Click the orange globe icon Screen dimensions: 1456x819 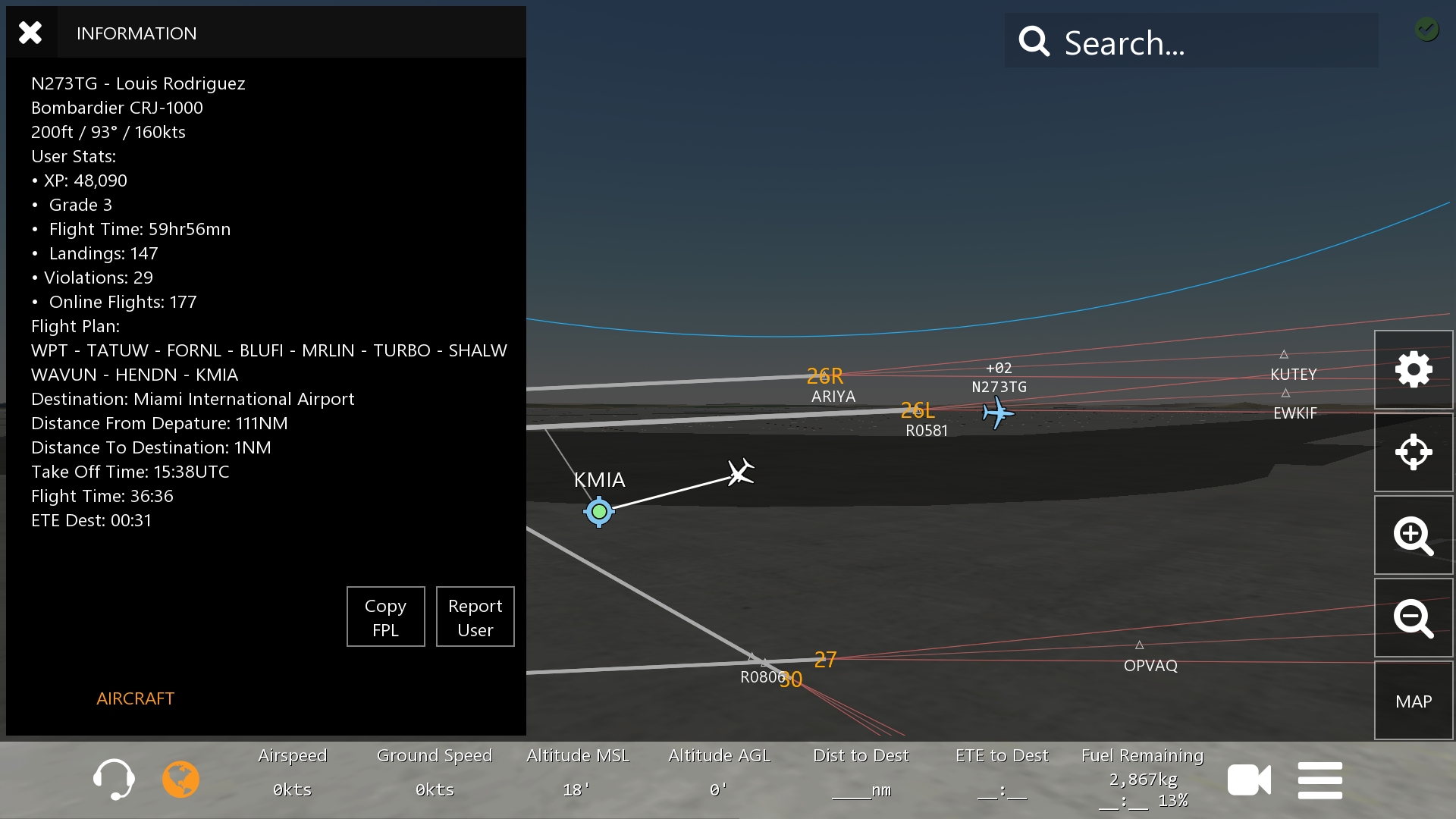click(180, 779)
